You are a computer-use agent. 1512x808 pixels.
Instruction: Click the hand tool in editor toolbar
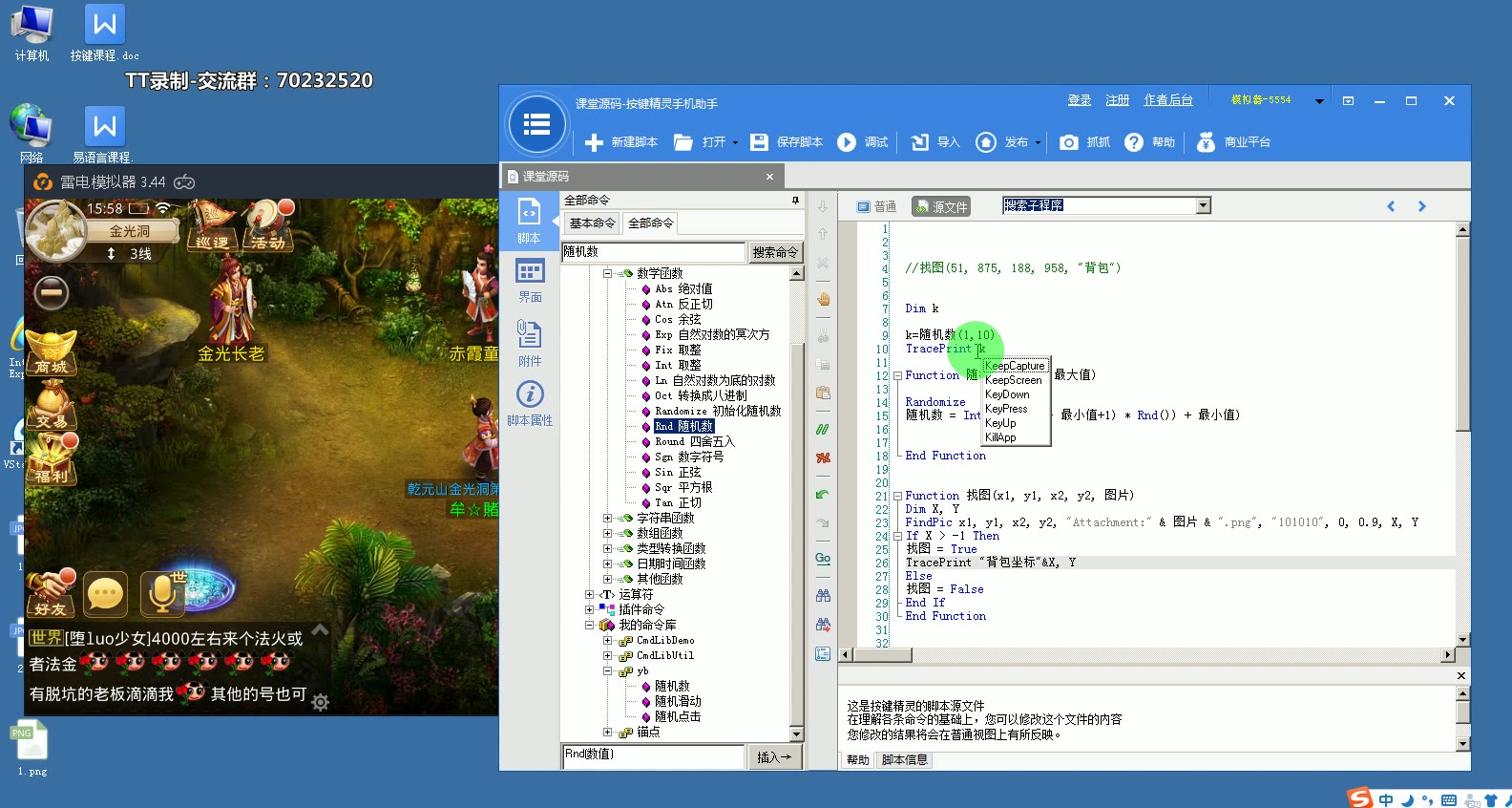[823, 299]
